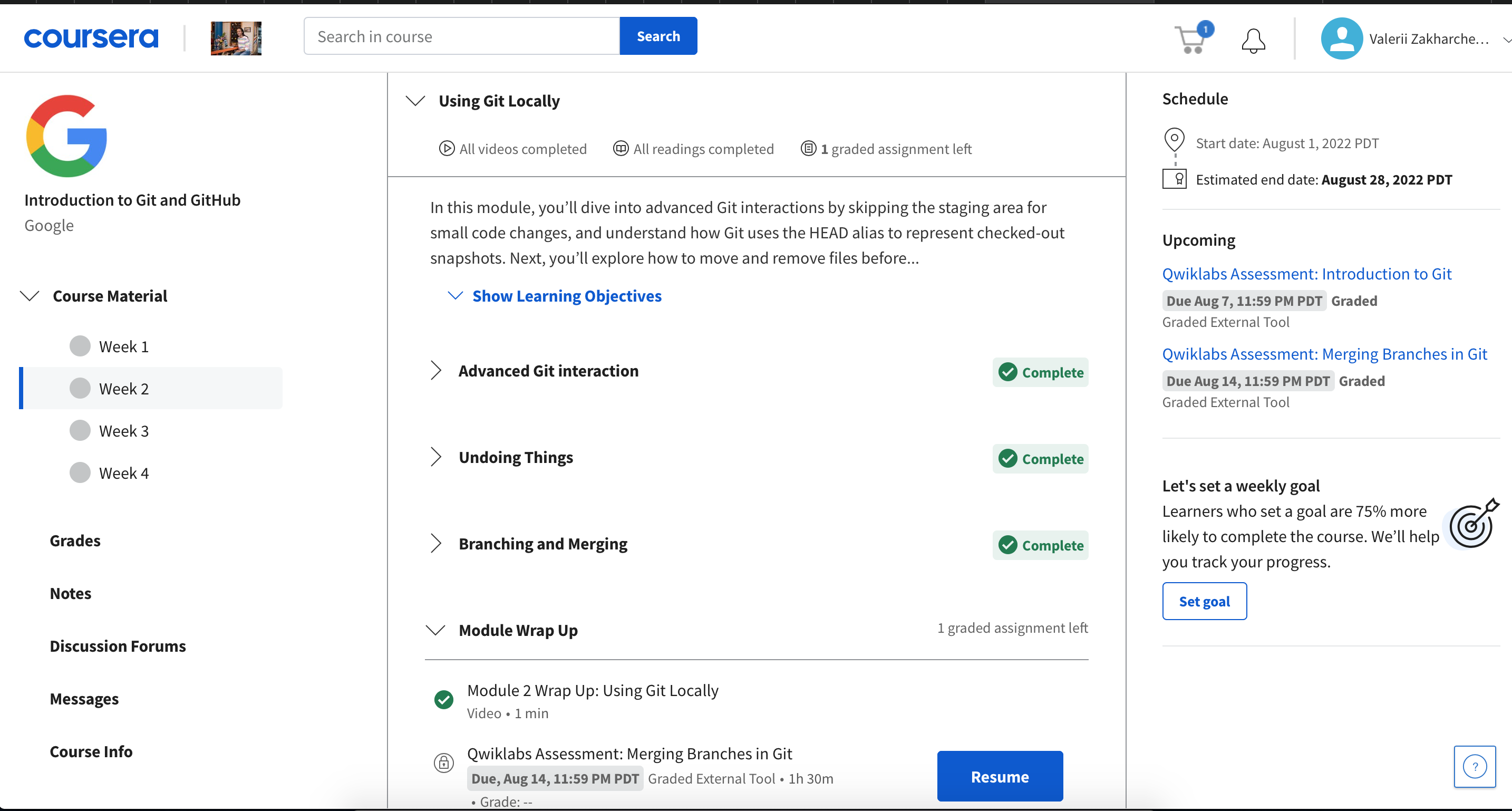
Task: Click the Week 4 progress circle
Action: (80, 473)
